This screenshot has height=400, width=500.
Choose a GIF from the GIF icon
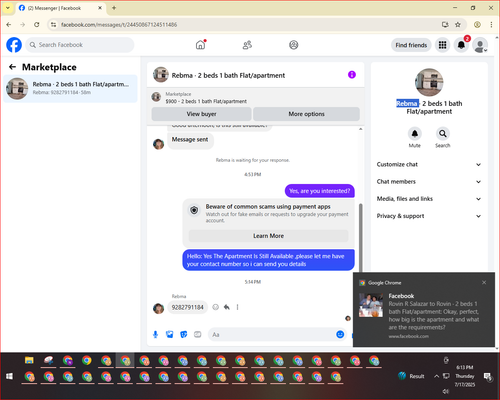pos(198,334)
